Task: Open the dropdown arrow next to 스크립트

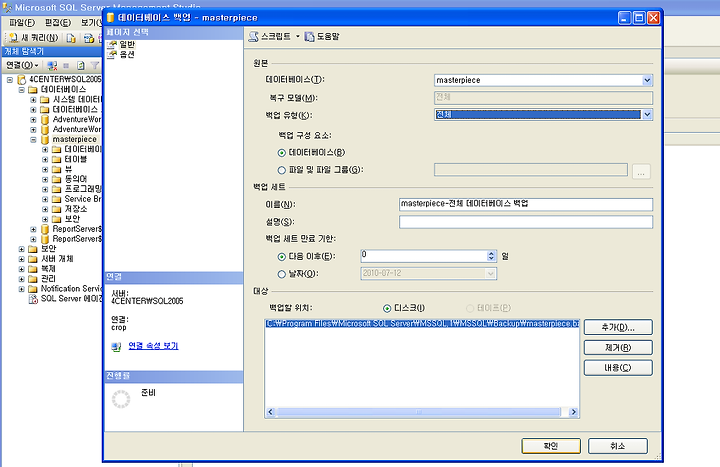Action: [298, 36]
